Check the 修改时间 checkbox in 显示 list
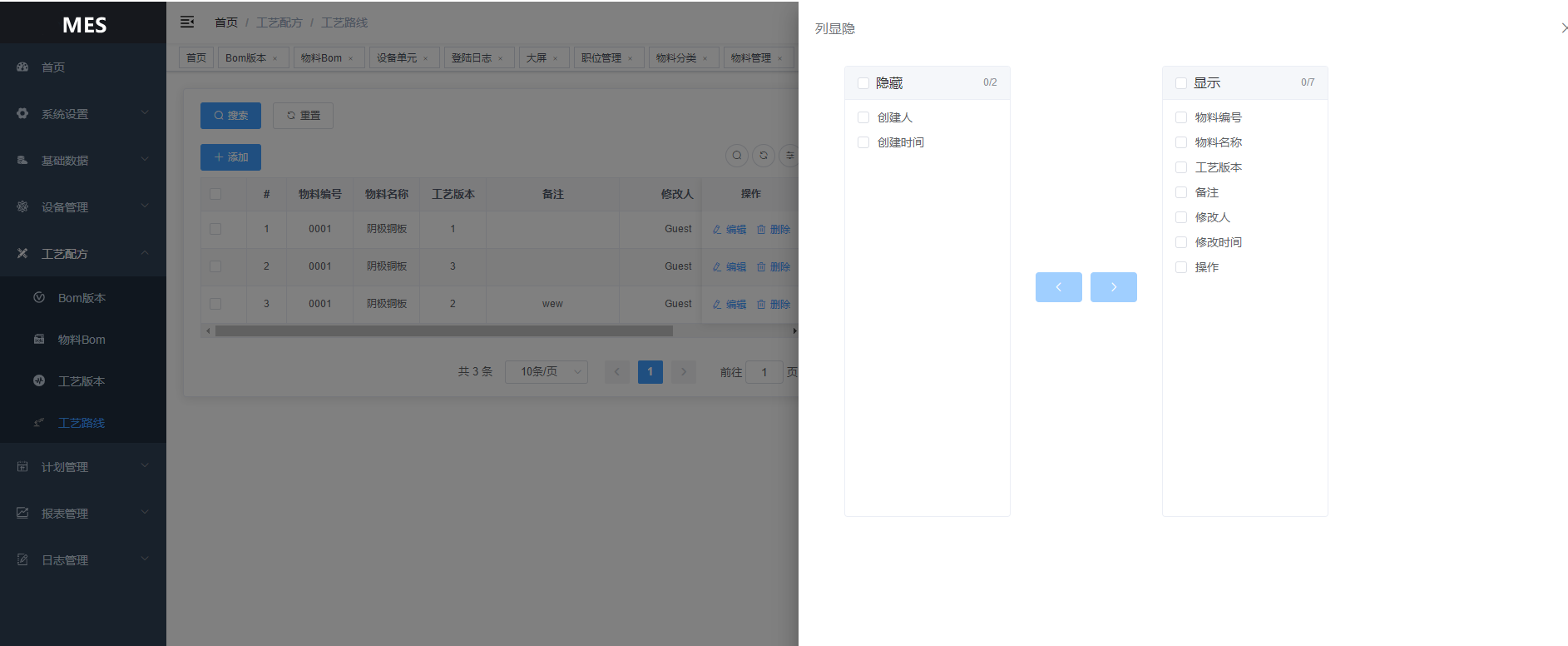Image resolution: width=1568 pixels, height=646 pixels. (x=1181, y=242)
